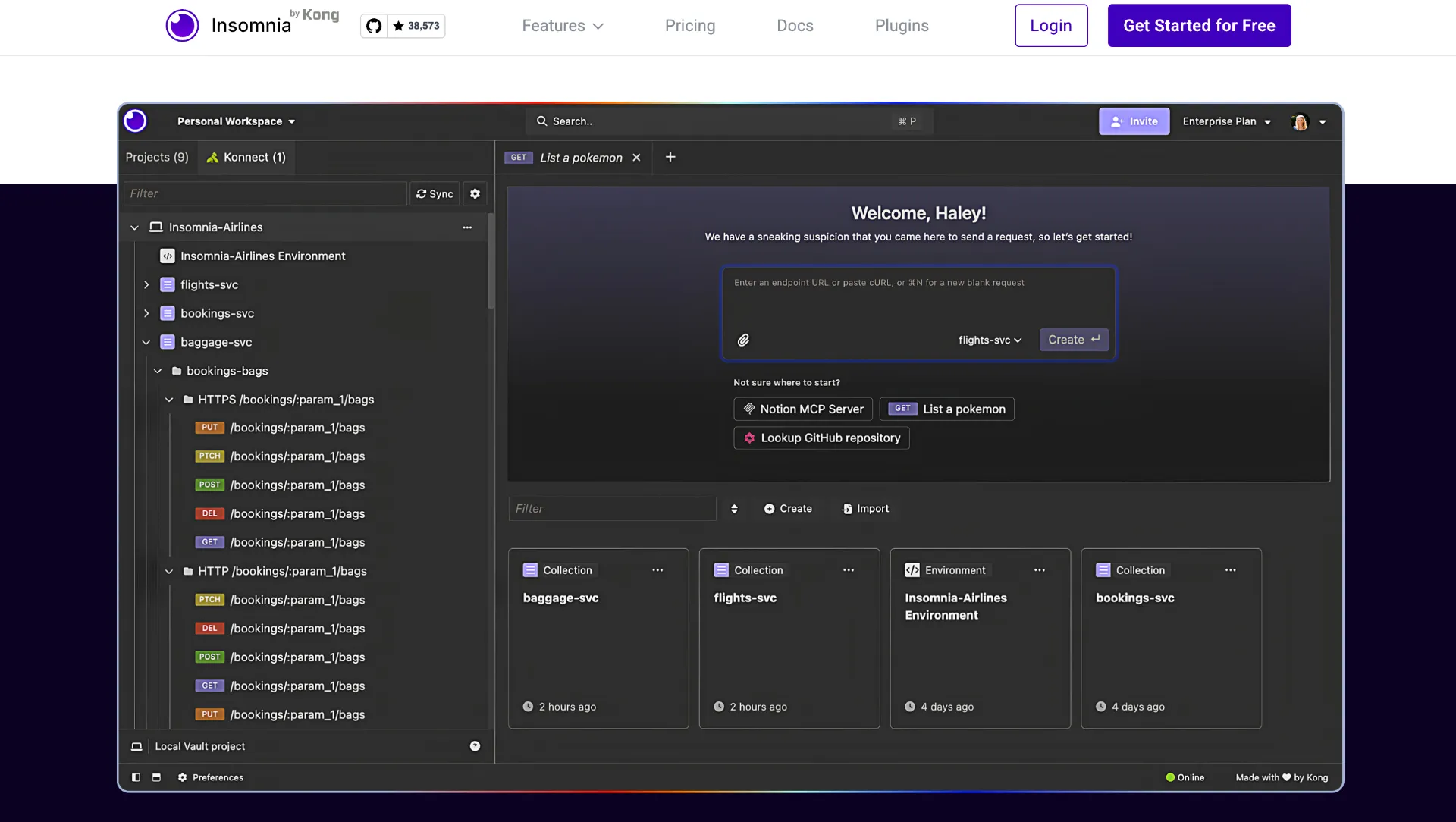Open the Pricing page
The width and height of the screenshot is (1456, 822).
click(x=690, y=26)
